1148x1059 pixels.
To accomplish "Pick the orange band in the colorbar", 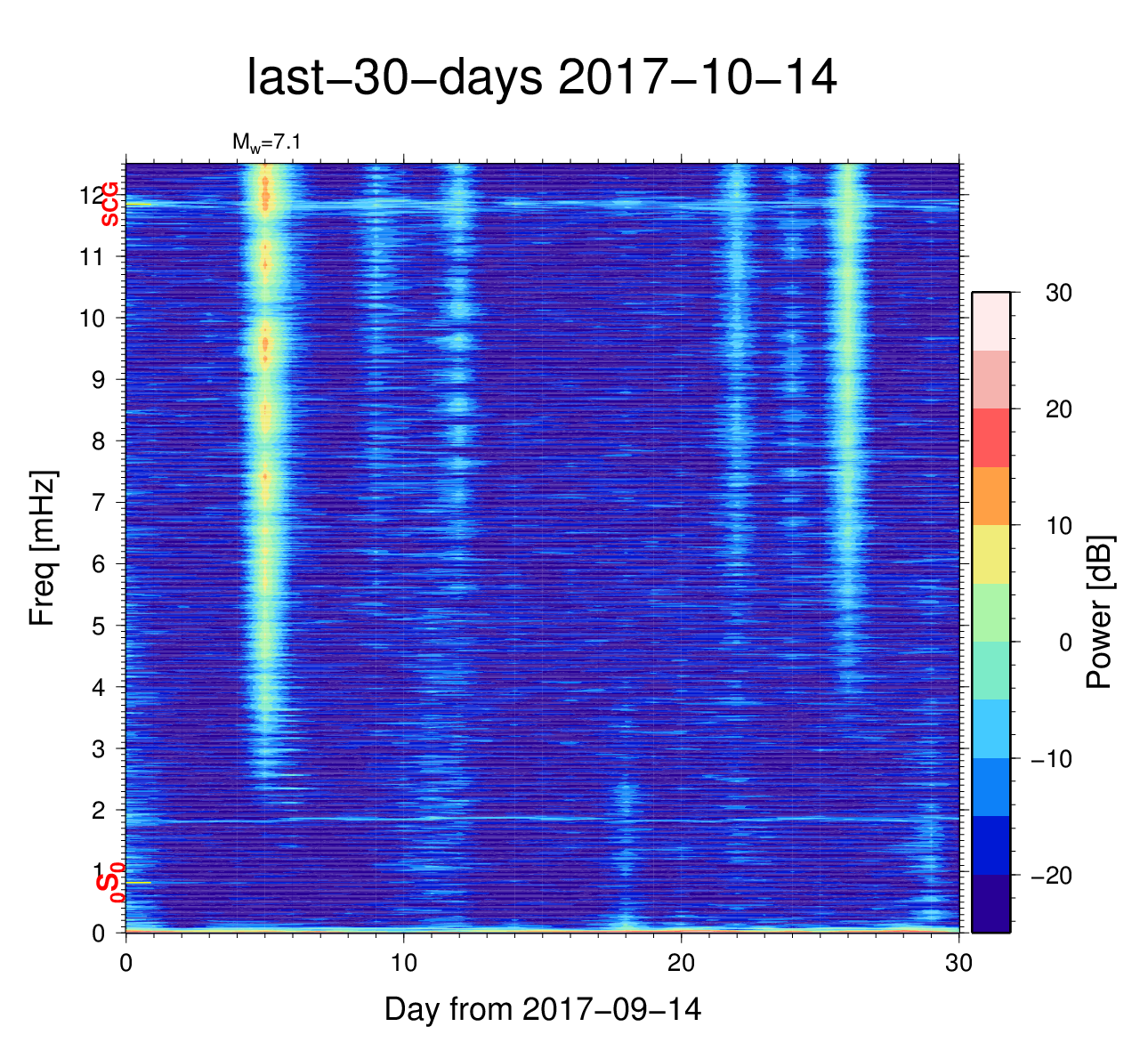I will (x=990, y=496).
